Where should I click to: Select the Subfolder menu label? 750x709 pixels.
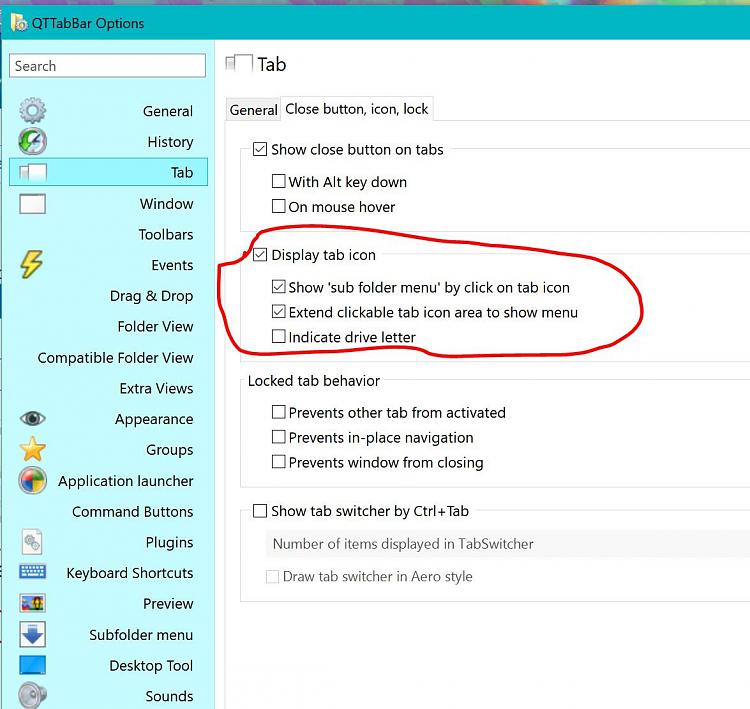pyautogui.click(x=141, y=635)
